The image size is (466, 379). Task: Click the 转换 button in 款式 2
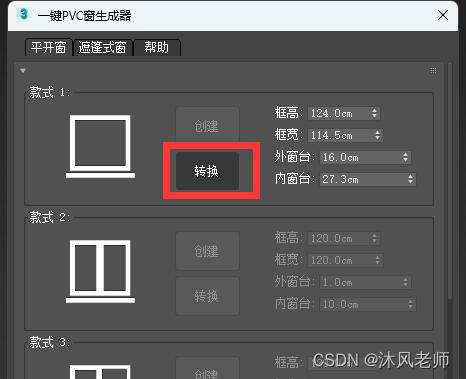207,296
